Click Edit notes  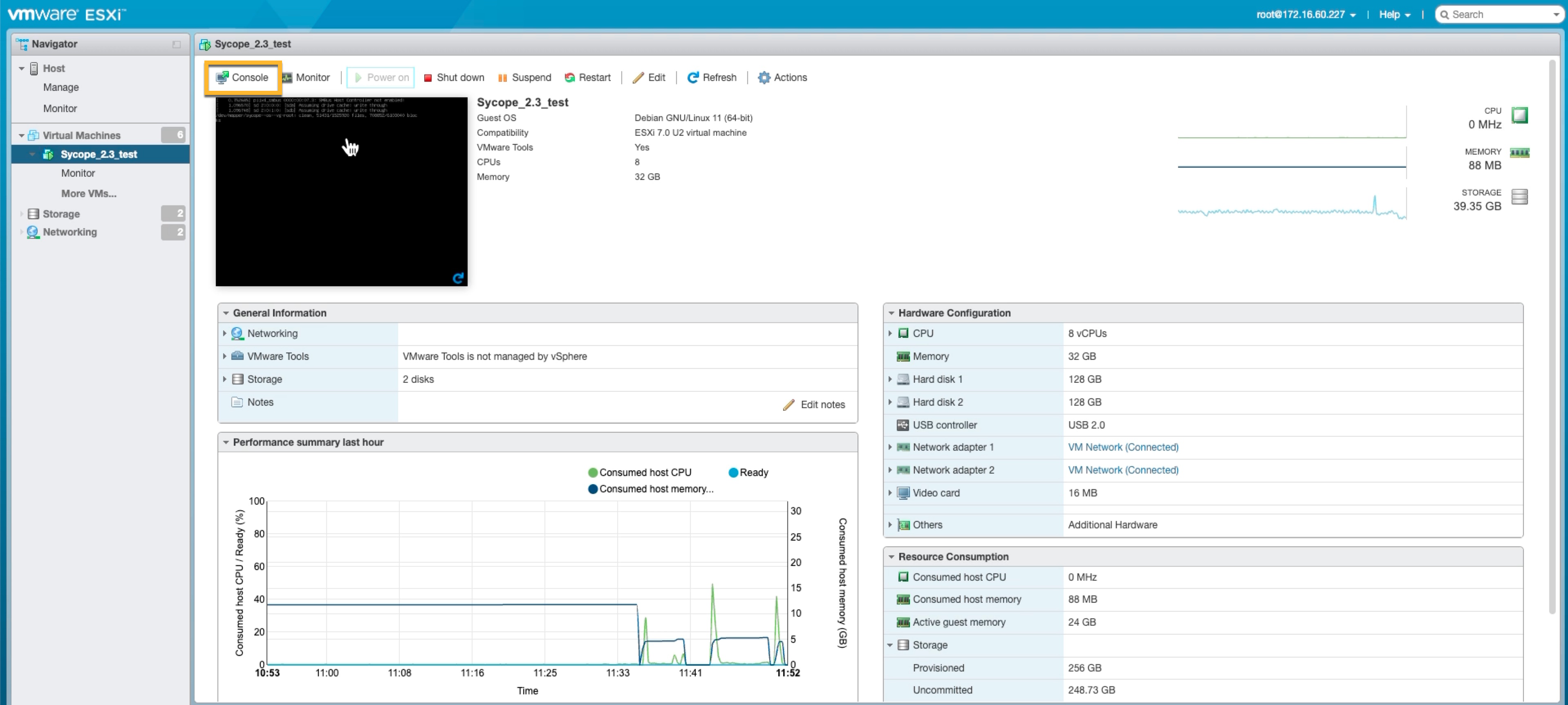(x=814, y=405)
